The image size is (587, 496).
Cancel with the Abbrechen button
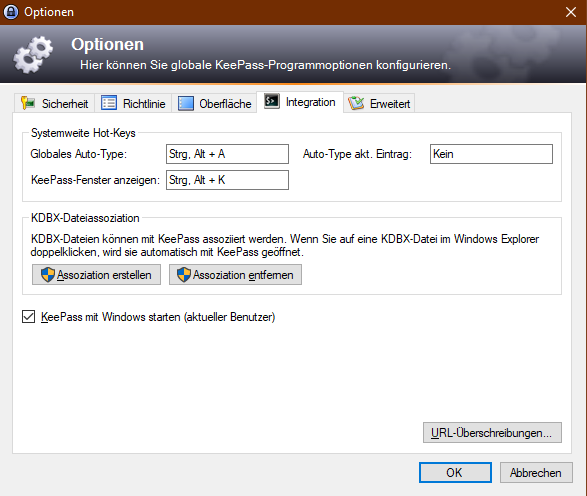536,472
